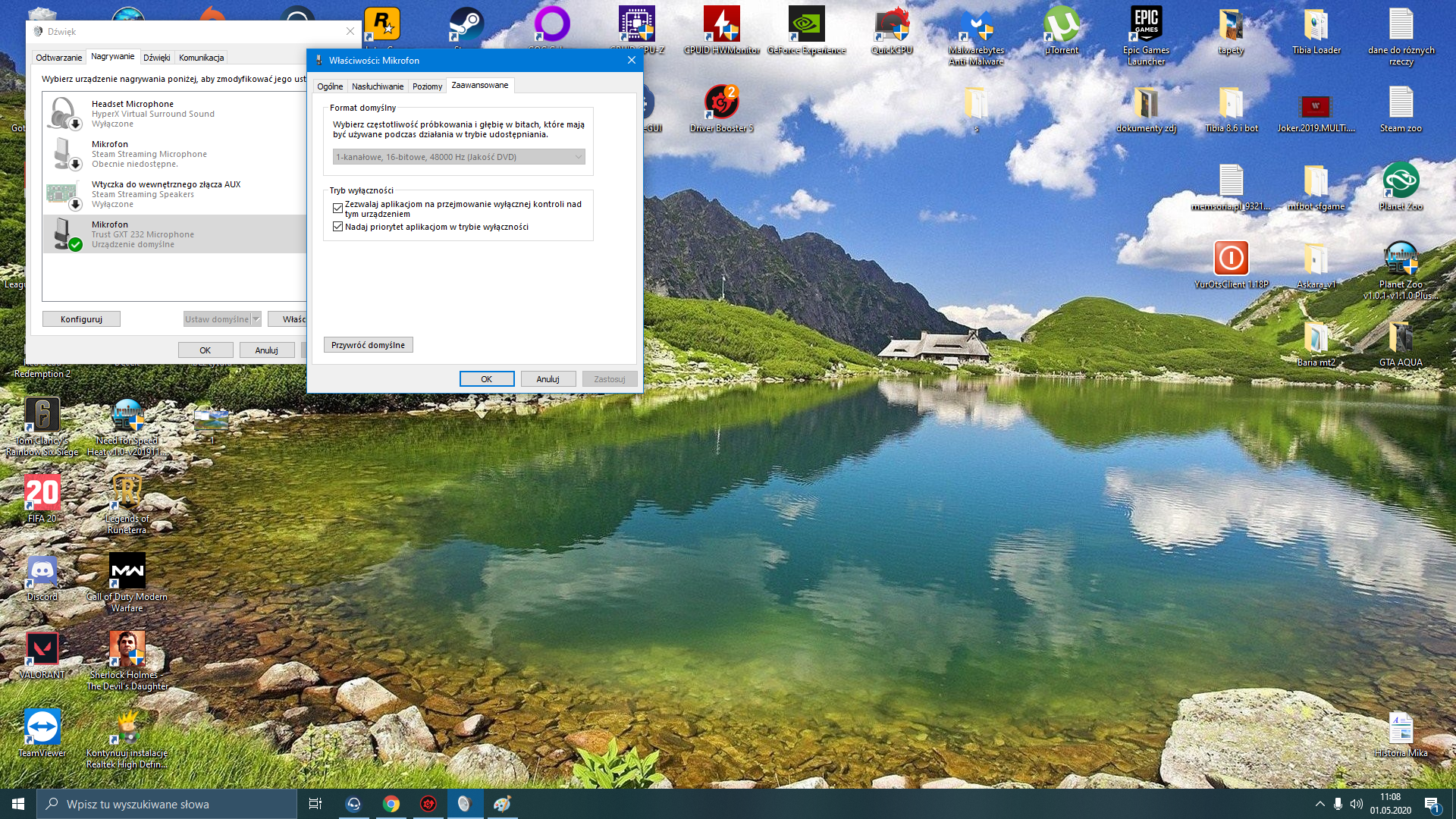Open the Driver Booster 5 shortcut
Screen dimensions: 1456x819
pyautogui.click(x=721, y=103)
